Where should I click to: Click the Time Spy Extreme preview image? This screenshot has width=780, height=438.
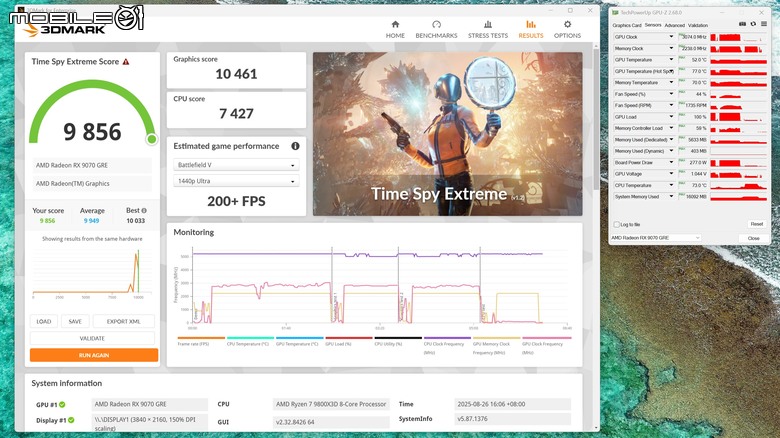tap(447, 134)
